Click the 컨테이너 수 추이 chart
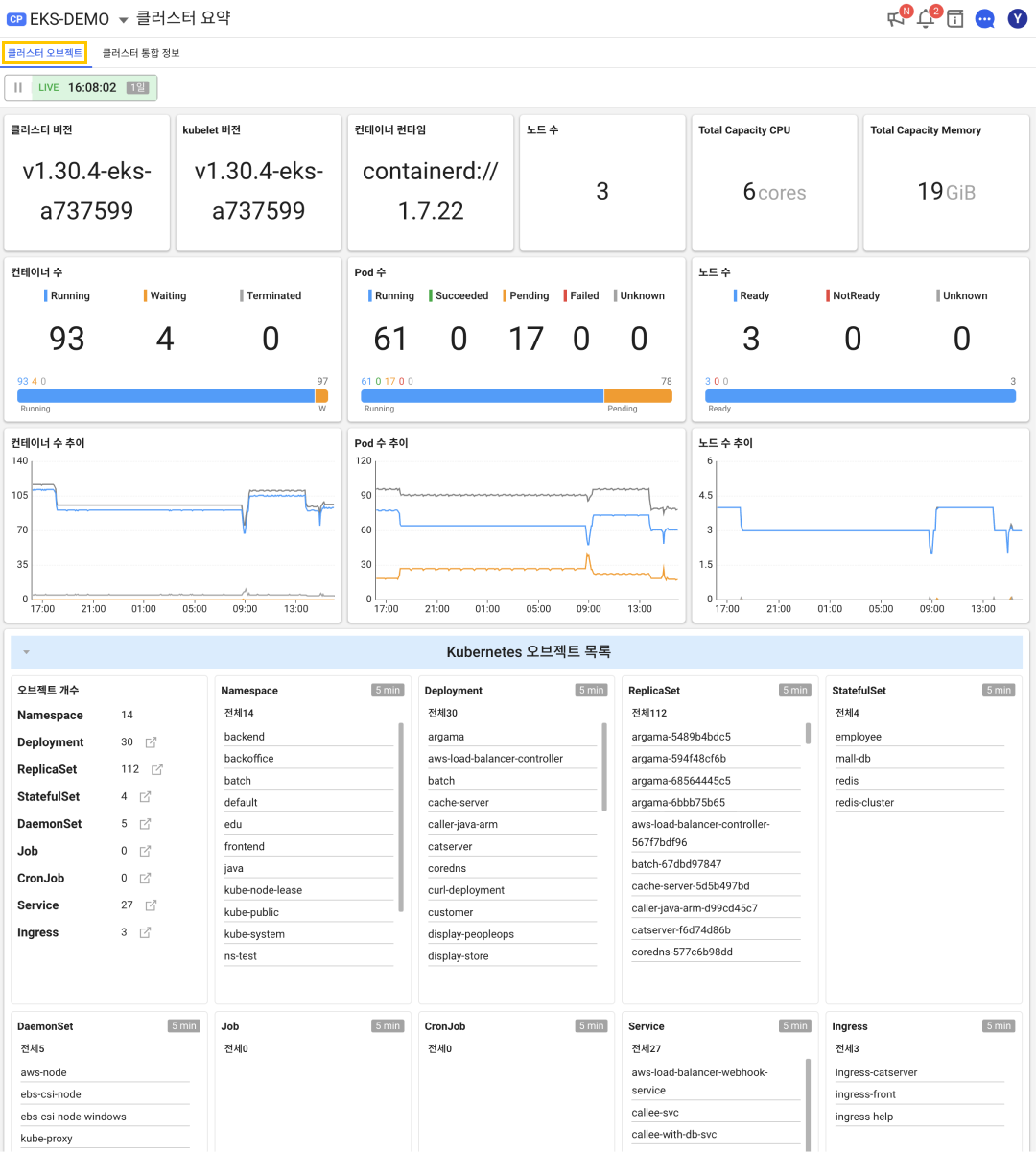 (174, 526)
